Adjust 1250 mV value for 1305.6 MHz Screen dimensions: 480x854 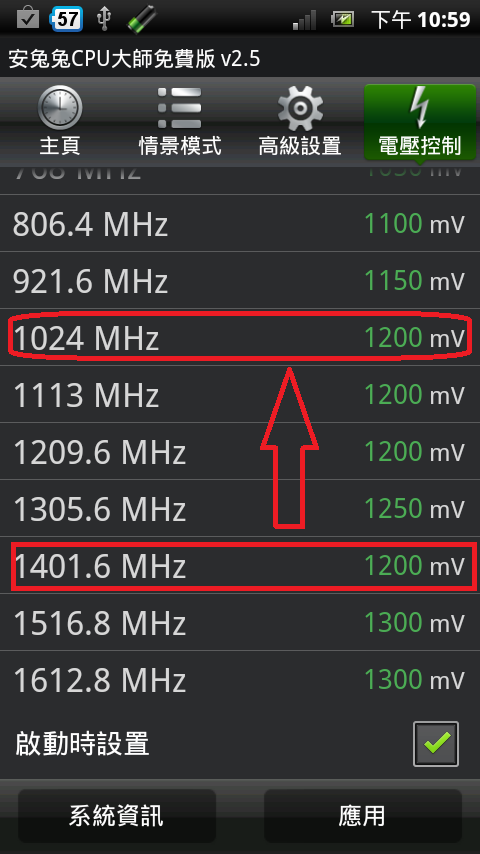click(x=414, y=508)
